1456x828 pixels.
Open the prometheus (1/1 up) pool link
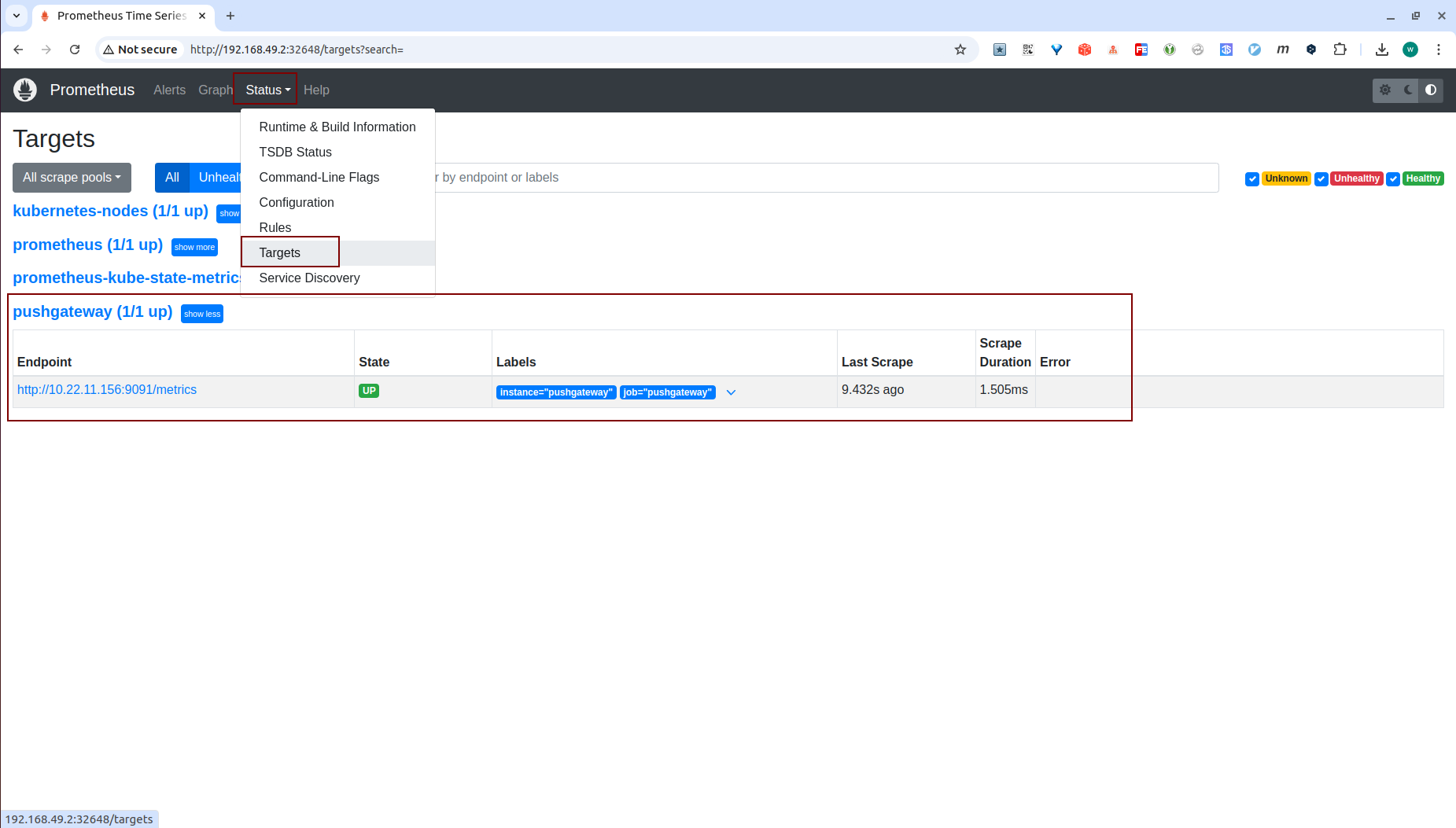[x=87, y=245]
